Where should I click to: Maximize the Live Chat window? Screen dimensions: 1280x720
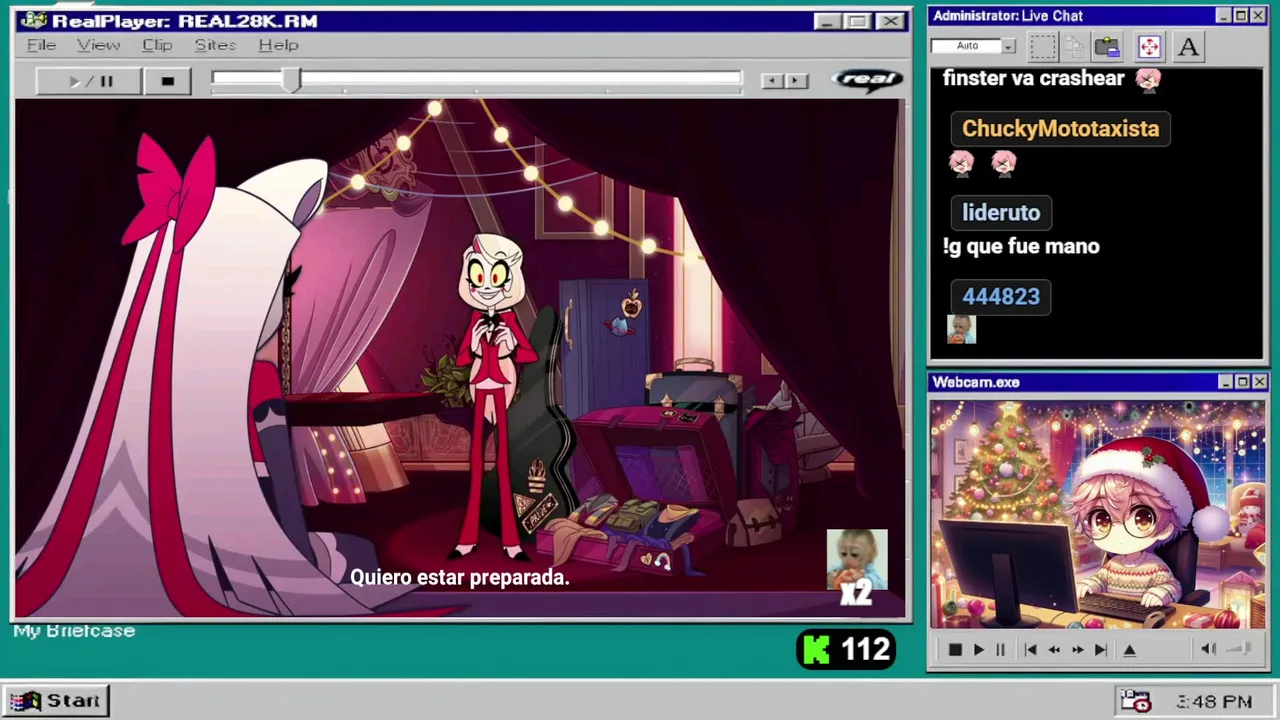coord(1240,16)
